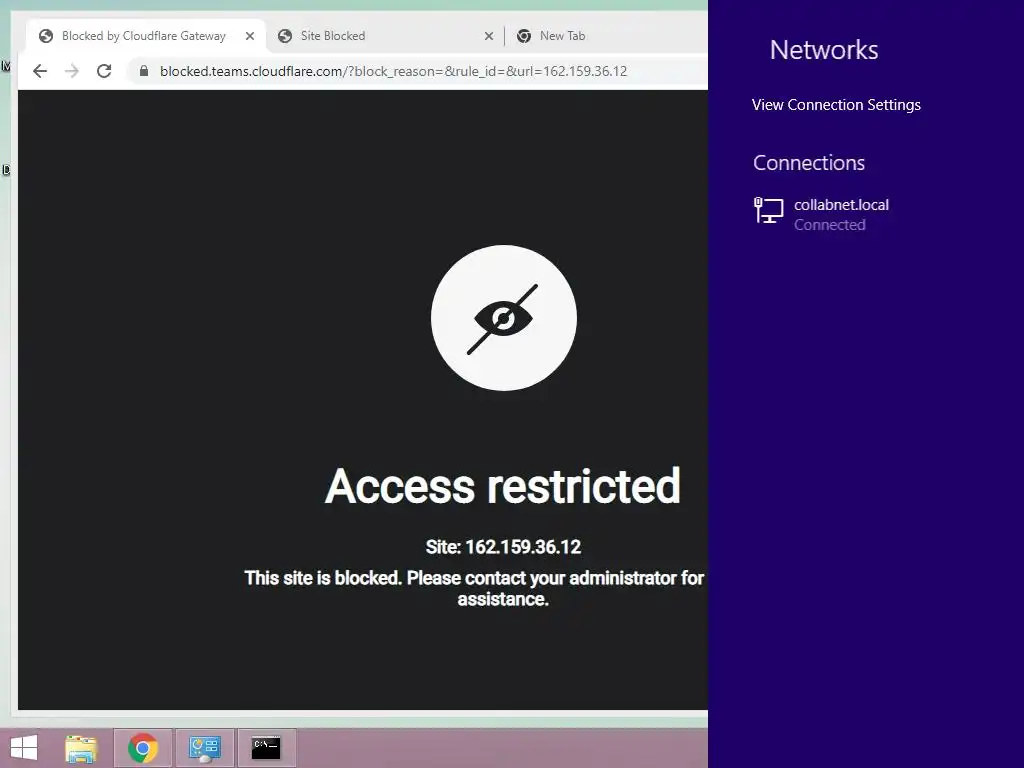Click the network computer icon beside collabnet.local
The height and width of the screenshot is (768, 1024).
coord(769,210)
